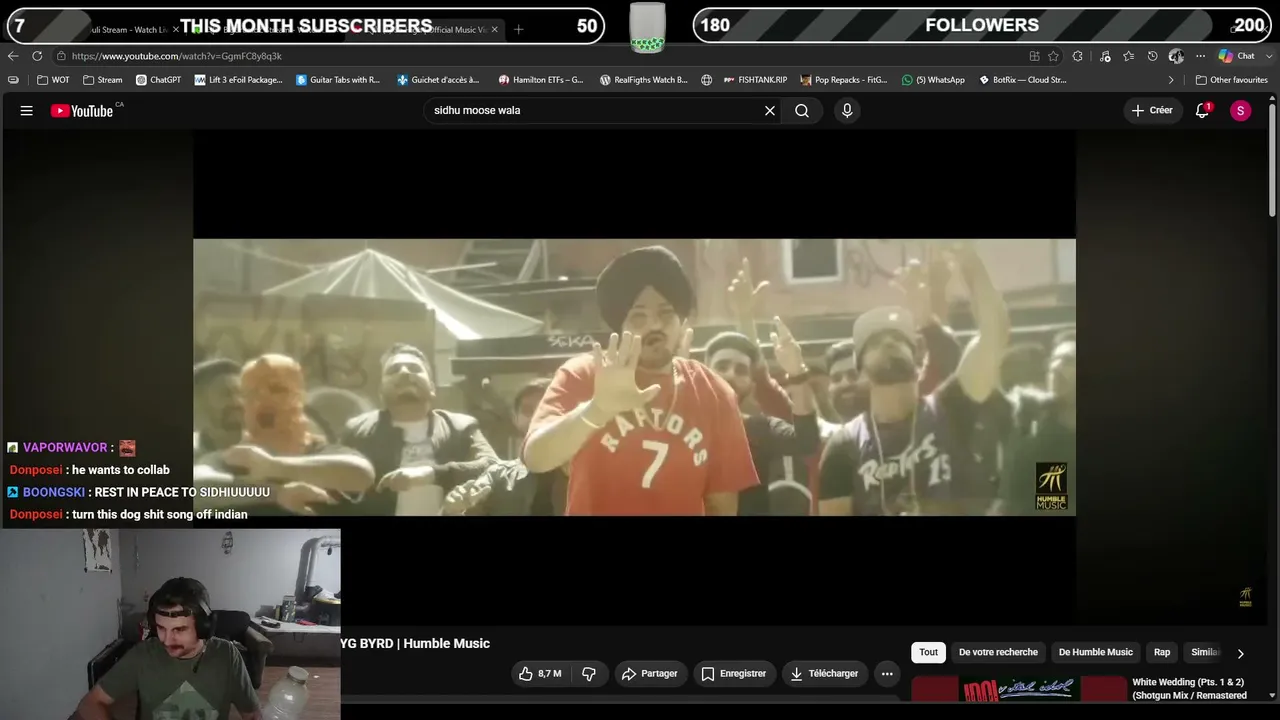Open YouTube notifications bell
1280x720 pixels.
[x=1203, y=111]
